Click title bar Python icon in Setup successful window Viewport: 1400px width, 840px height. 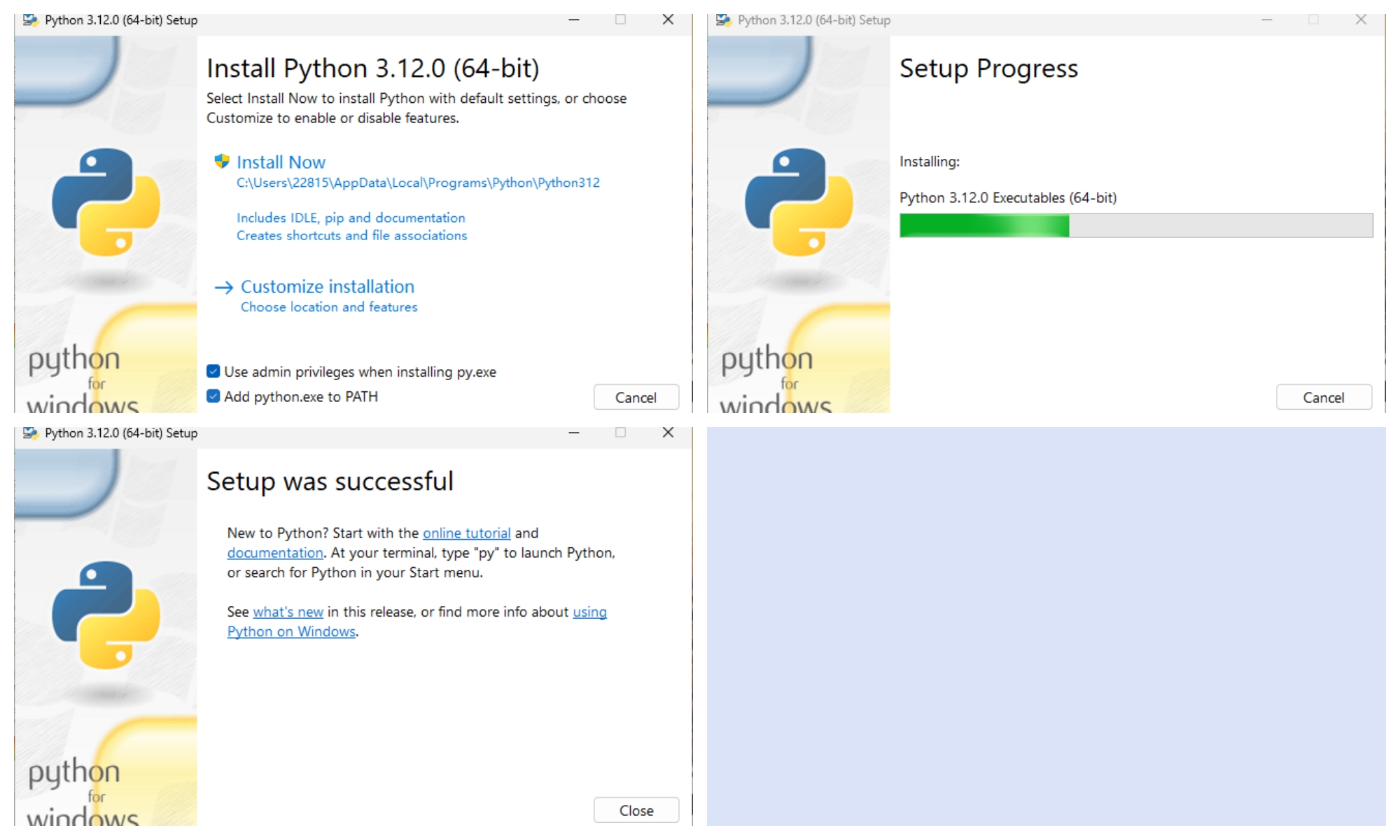point(30,433)
